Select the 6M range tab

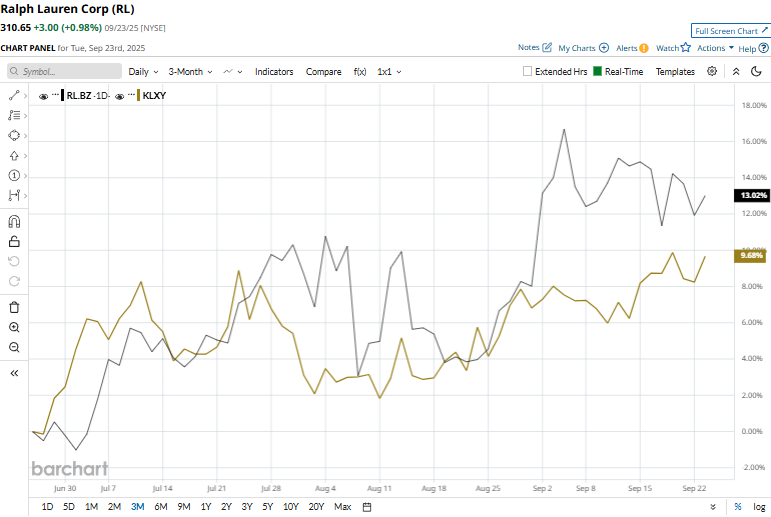click(161, 507)
